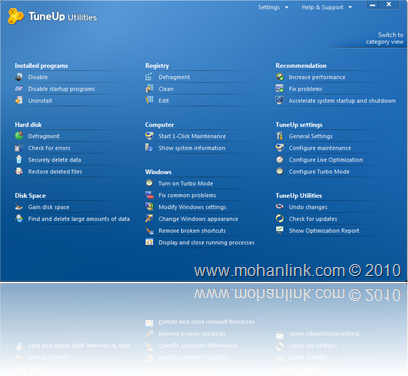Click the Securely delete data icon
The width and height of the screenshot is (408, 376).
[19, 159]
